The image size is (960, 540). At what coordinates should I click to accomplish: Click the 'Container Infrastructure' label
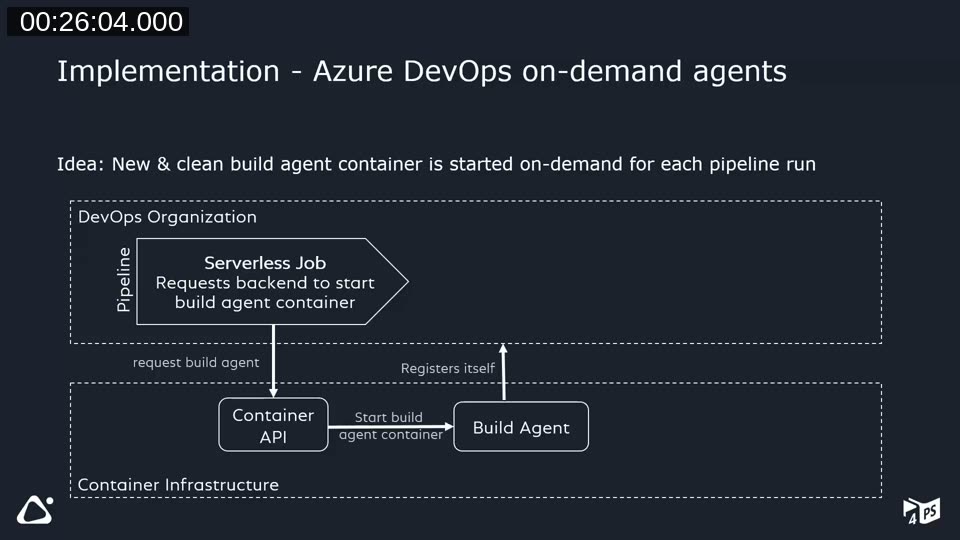[x=178, y=485]
